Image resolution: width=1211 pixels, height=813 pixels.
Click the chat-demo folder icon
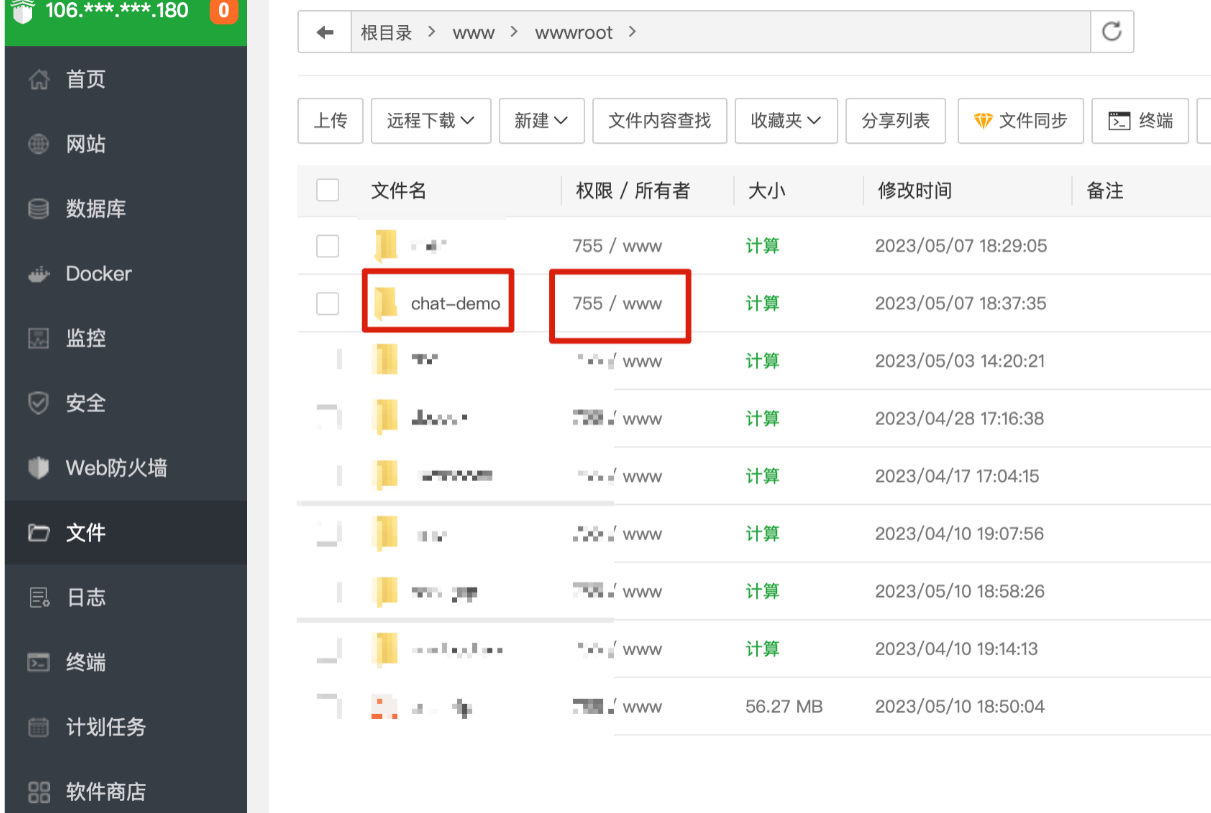(385, 303)
